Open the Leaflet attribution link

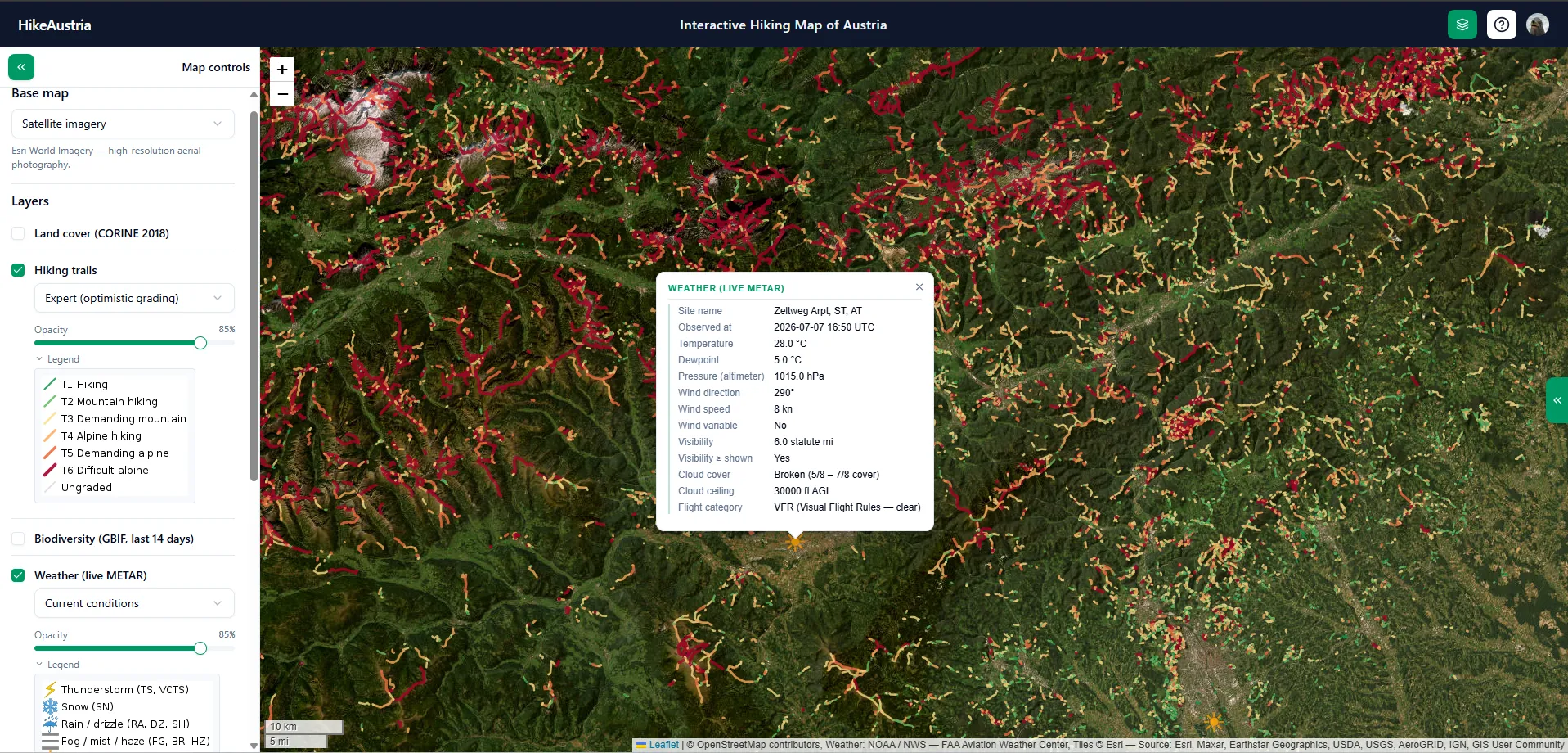[x=663, y=745]
